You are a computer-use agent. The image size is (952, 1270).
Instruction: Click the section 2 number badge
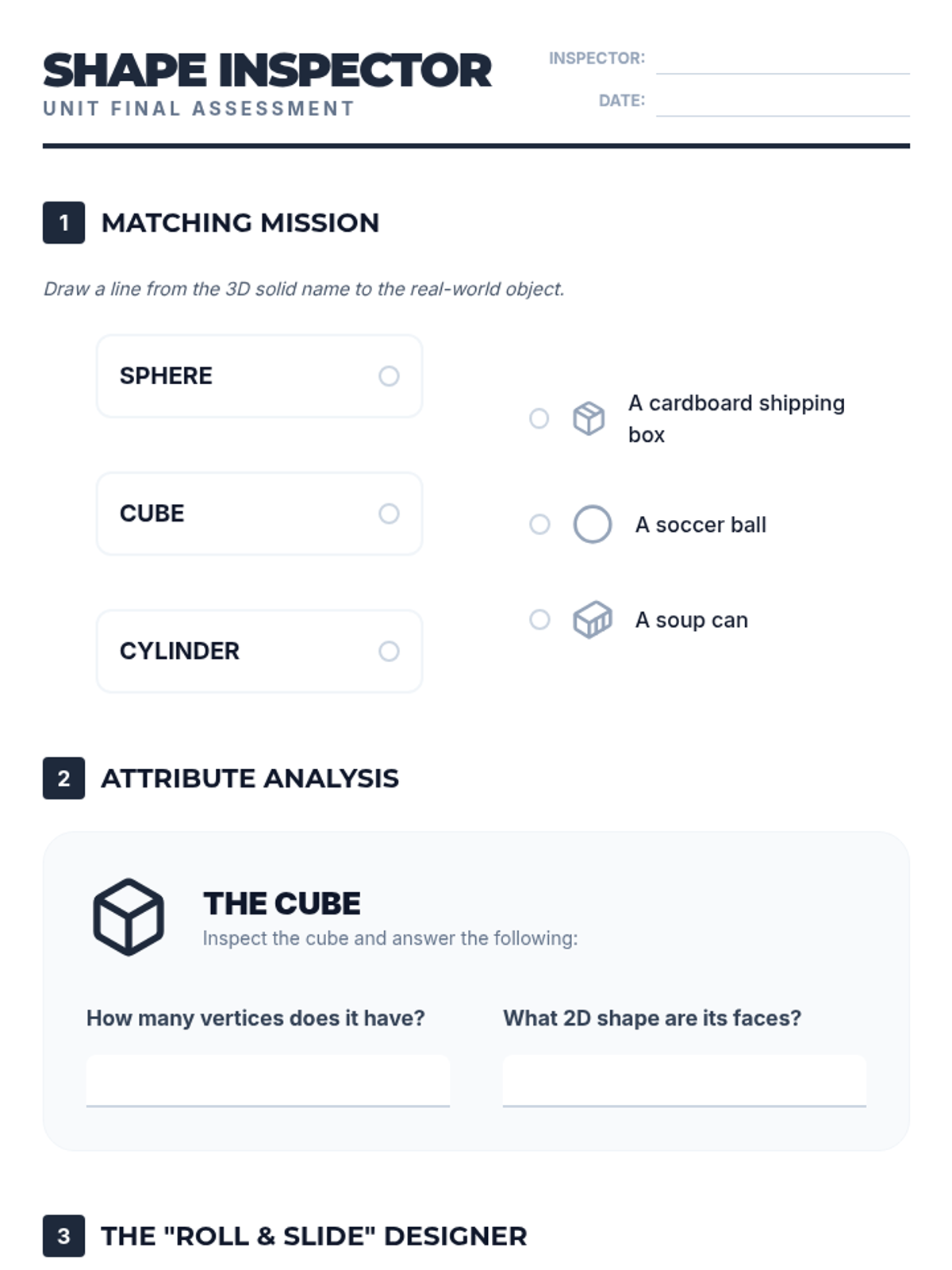63,778
